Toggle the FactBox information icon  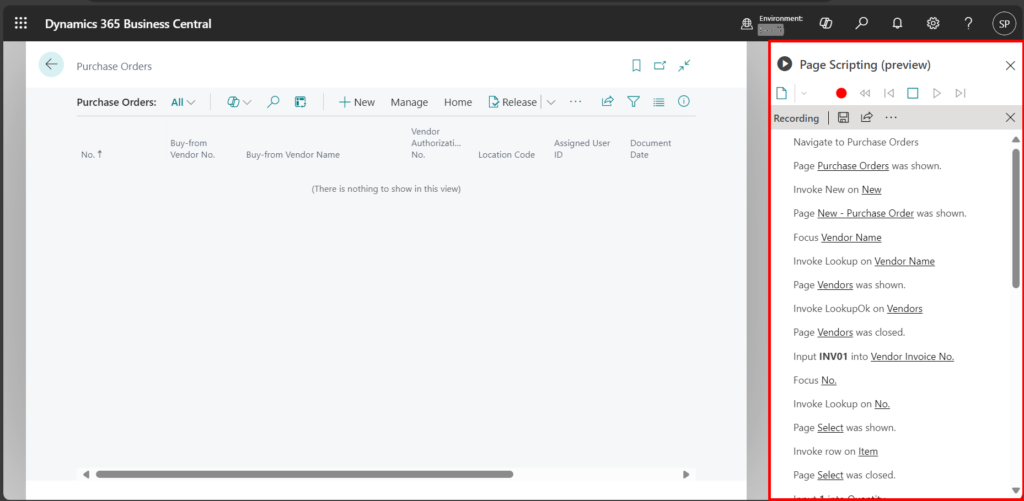coord(684,101)
